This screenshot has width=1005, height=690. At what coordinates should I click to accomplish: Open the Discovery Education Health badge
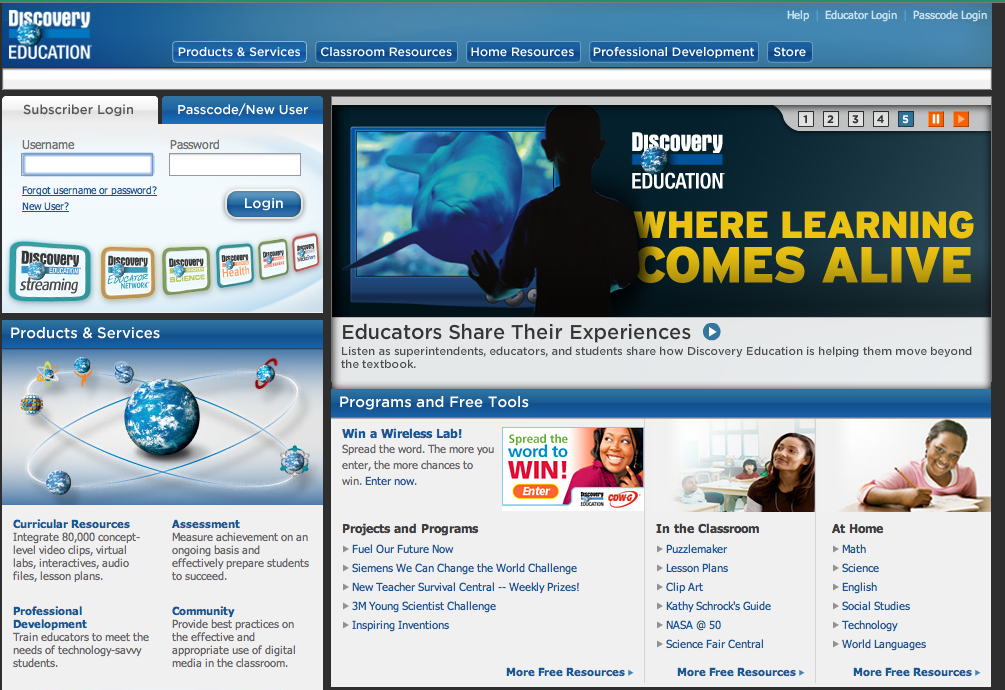235,265
